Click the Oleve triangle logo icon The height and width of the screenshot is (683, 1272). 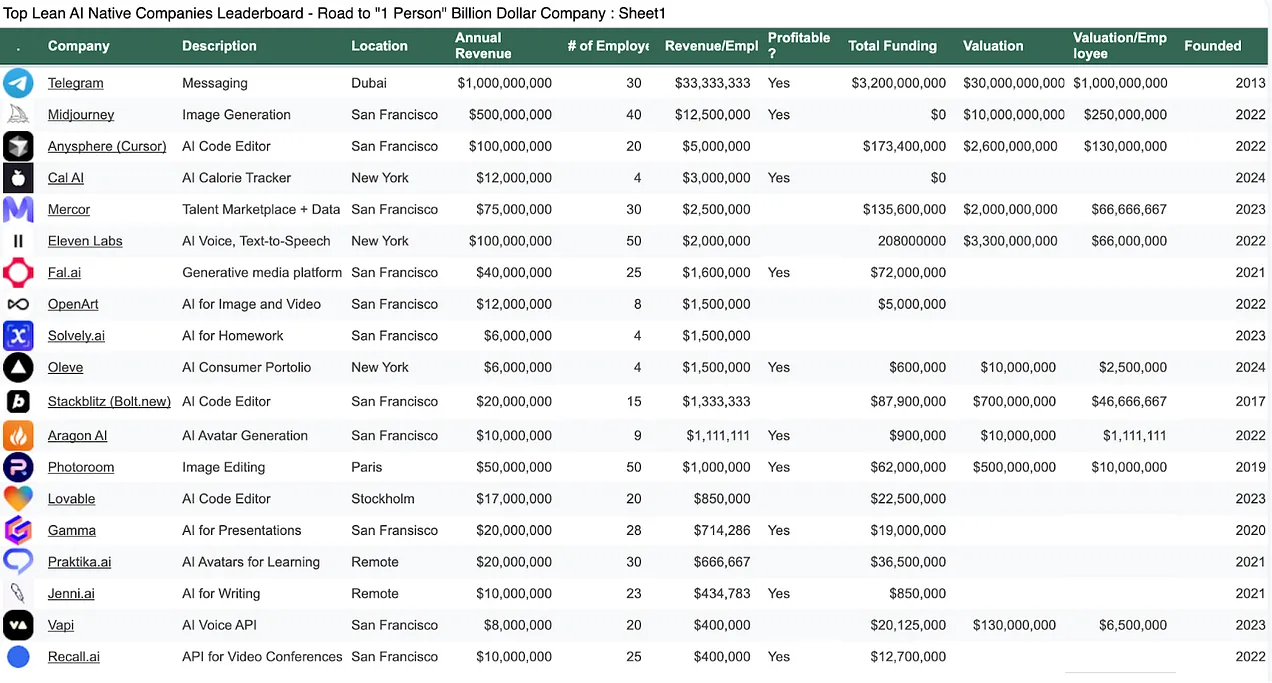18,367
